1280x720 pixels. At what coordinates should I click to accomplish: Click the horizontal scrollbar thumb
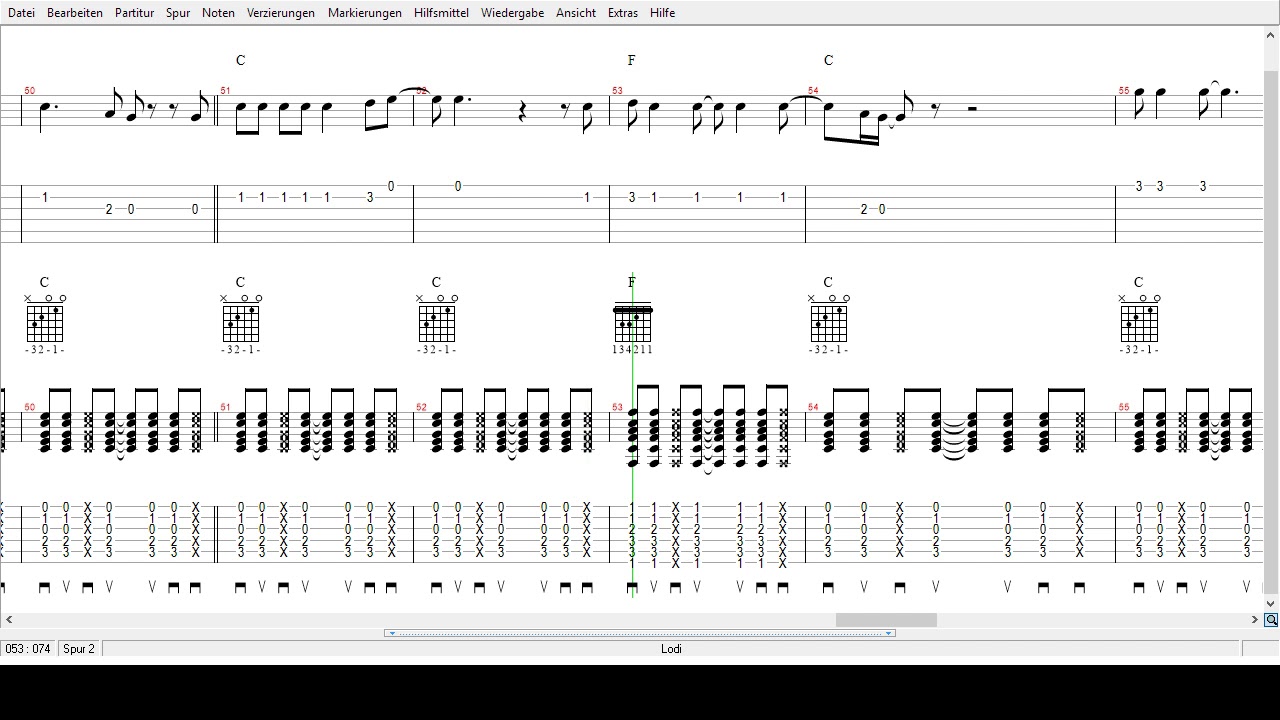coord(886,620)
